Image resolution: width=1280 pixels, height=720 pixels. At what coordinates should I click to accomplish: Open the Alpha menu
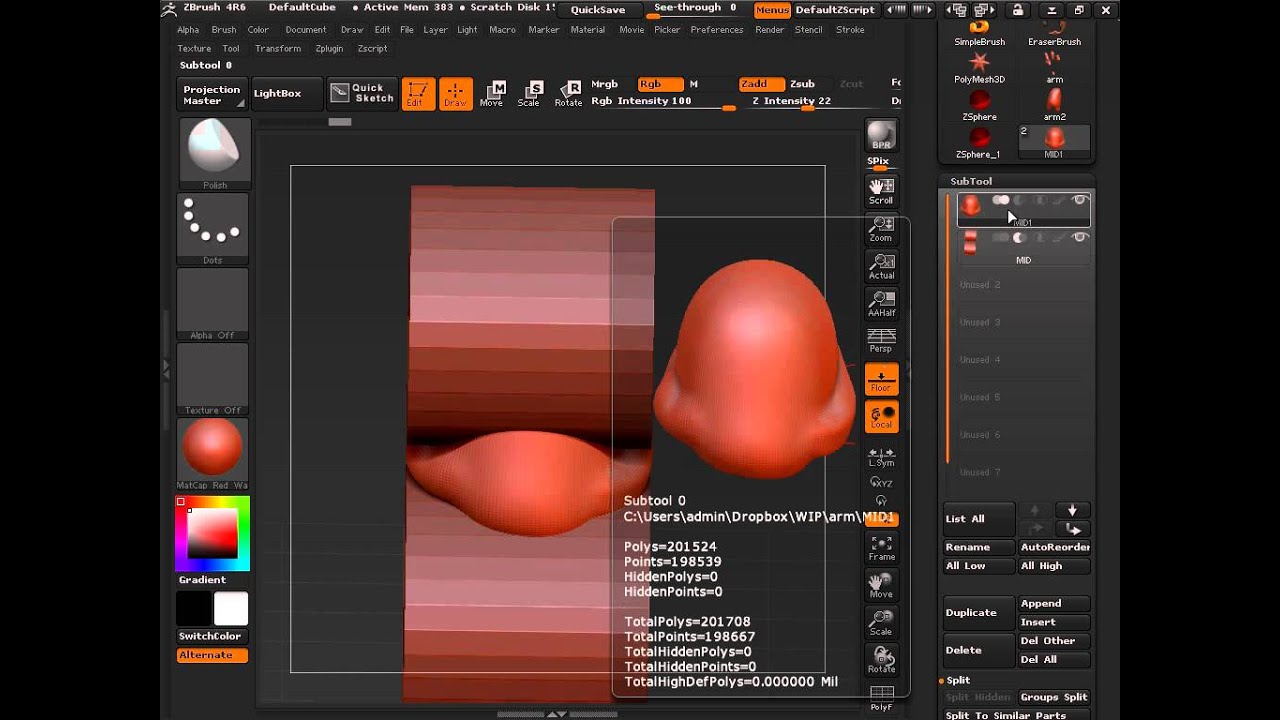coord(188,30)
